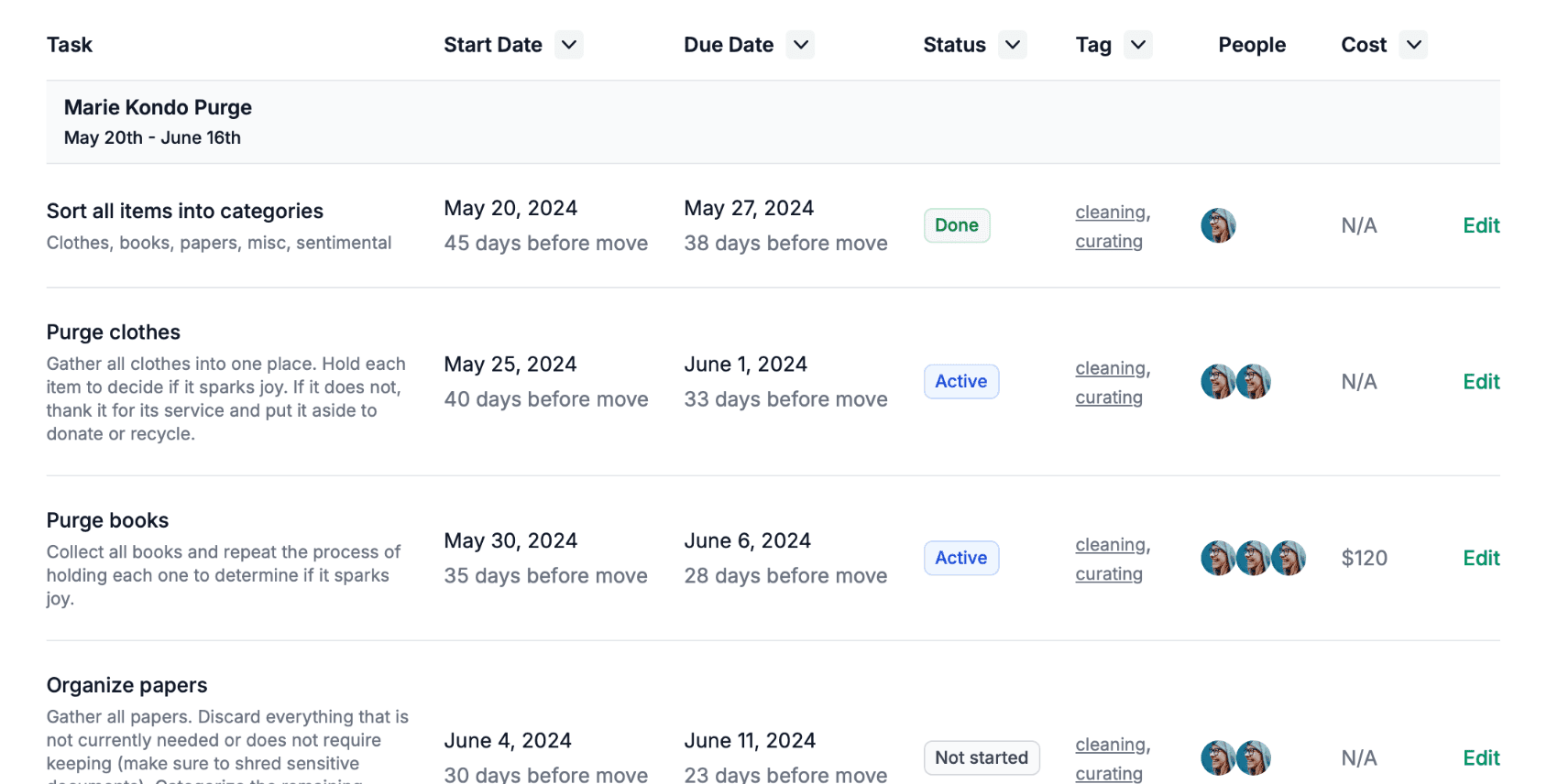Edit the Purge clothes task
The image size is (1547, 784).
point(1481,382)
